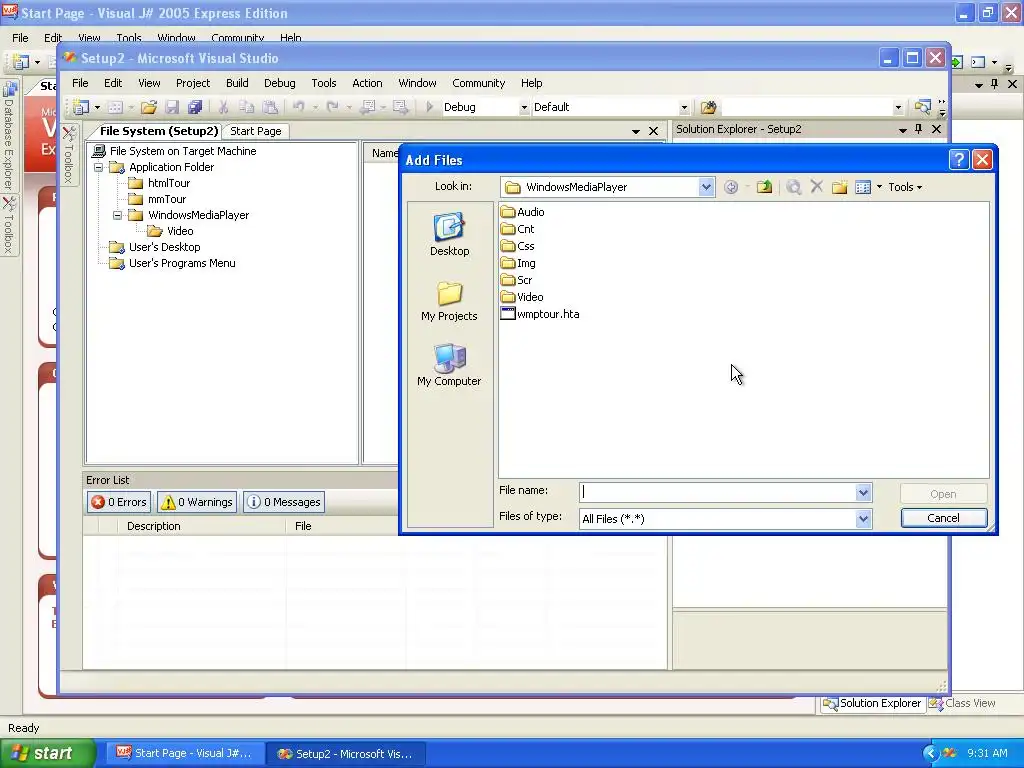Switch to the Solution Explorer bottom tab
Screen dimensions: 1024x768
click(x=872, y=703)
